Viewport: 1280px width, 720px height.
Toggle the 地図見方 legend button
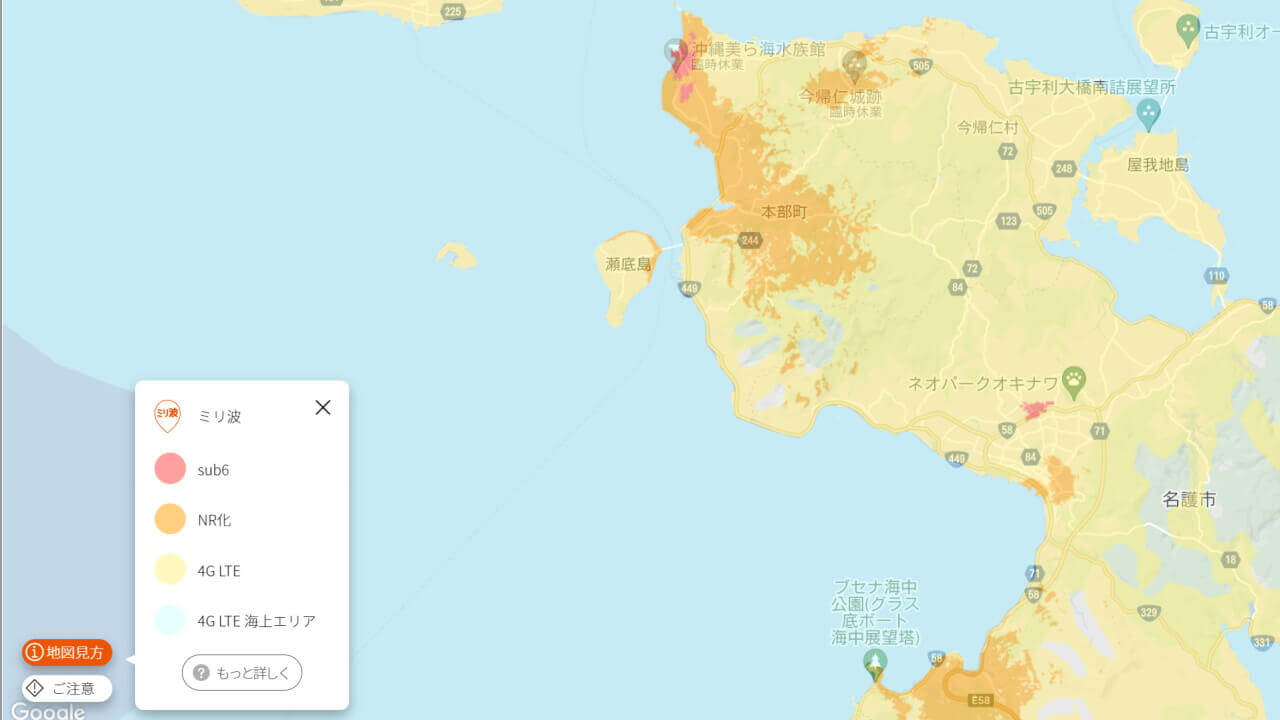click(67, 652)
